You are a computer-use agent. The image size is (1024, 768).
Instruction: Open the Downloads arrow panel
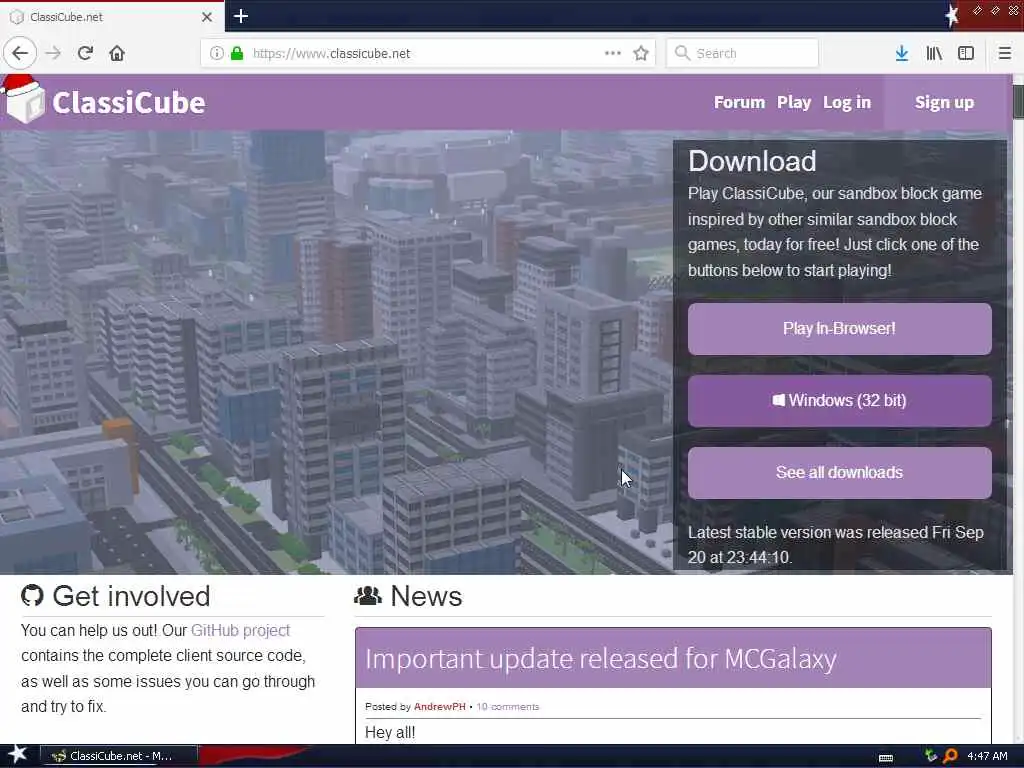(x=902, y=53)
